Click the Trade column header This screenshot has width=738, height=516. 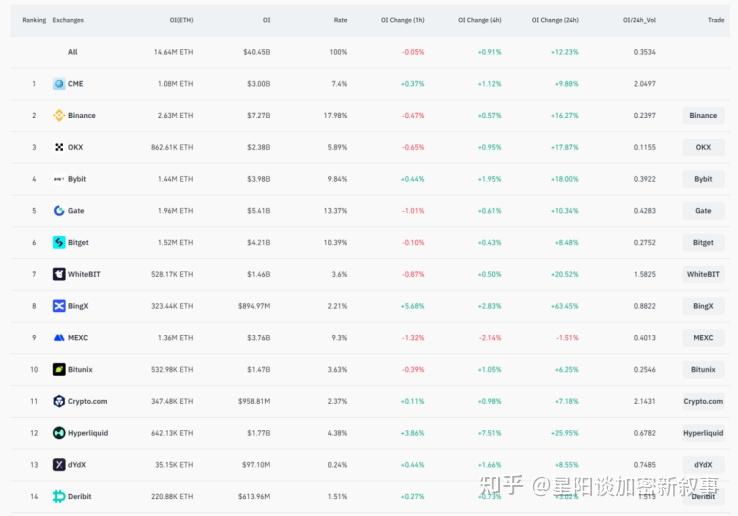coord(716,20)
